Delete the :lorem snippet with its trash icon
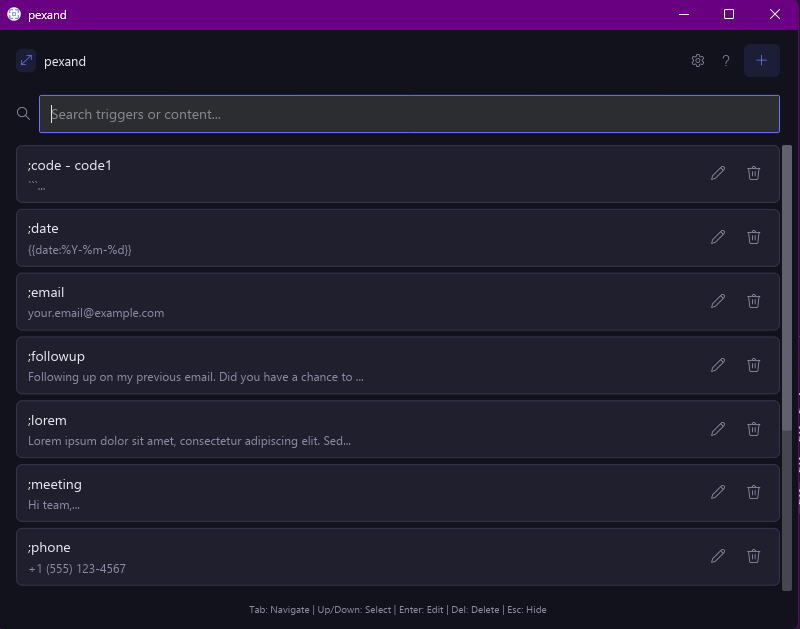Screen dimensions: 800x629 click(x=753, y=428)
